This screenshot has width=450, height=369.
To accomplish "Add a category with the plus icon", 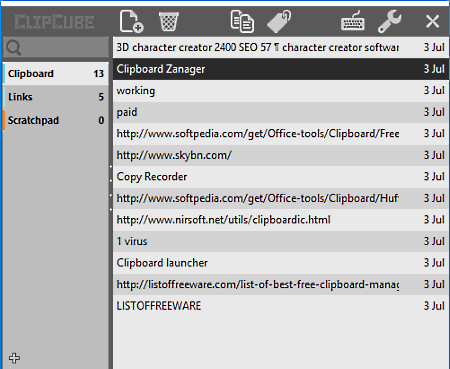I will tap(14, 358).
